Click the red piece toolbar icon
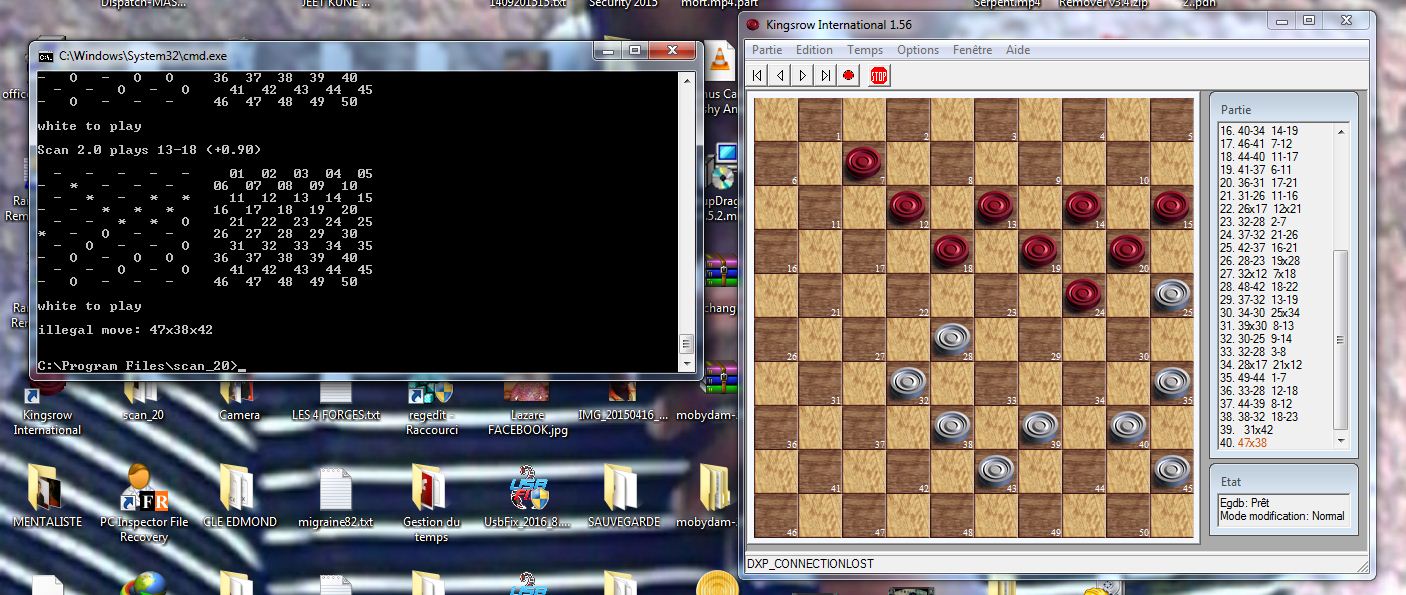Screen dimensions: 1406x595 [849, 75]
